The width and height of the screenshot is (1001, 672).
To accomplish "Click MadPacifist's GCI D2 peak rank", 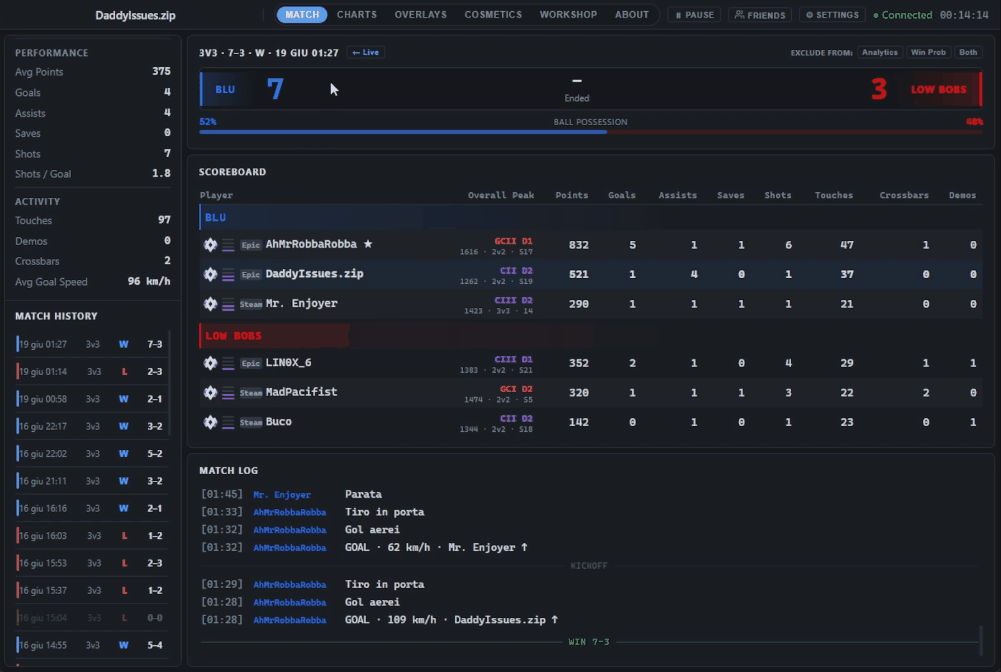I will (516, 389).
